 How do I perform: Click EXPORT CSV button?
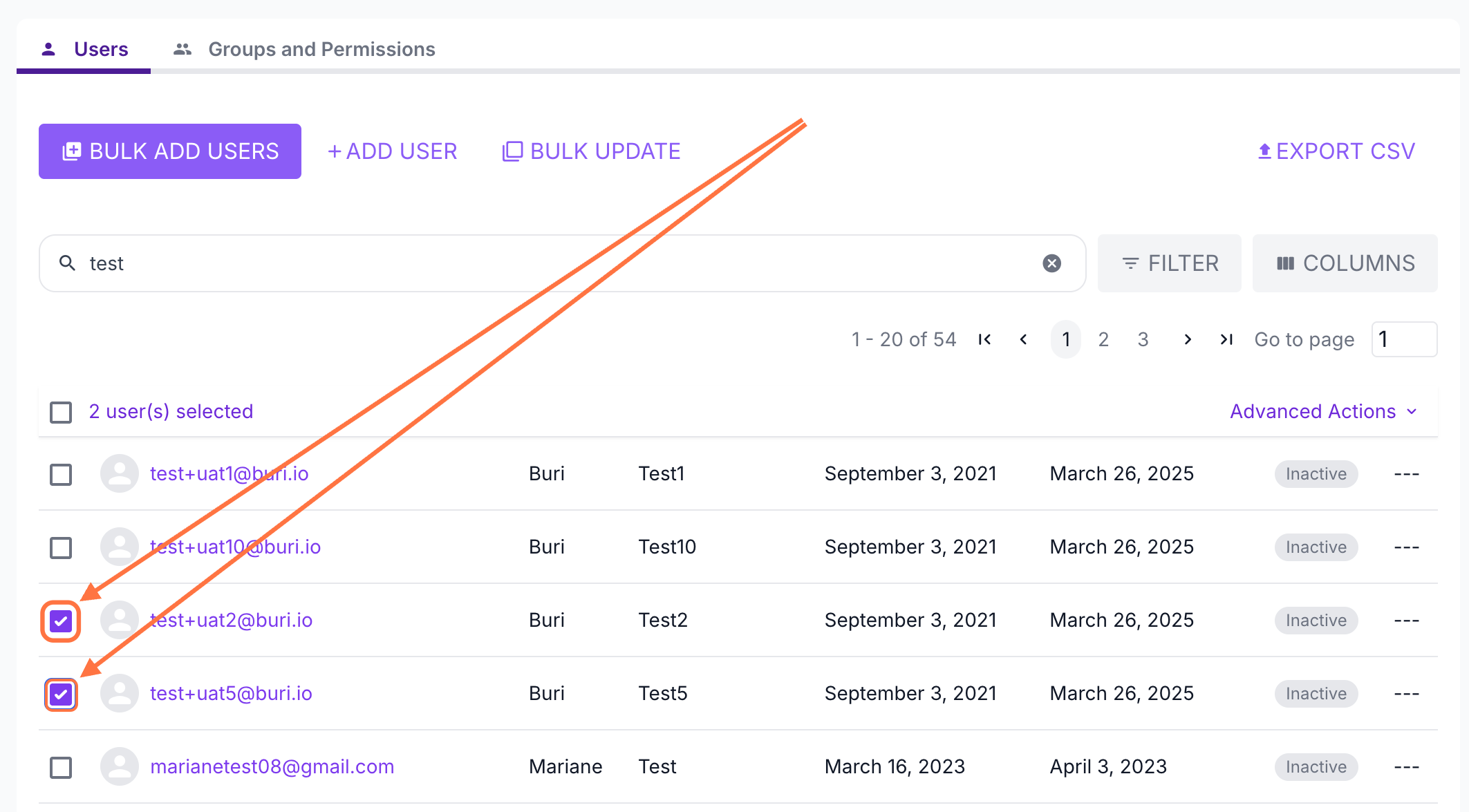[1336, 151]
